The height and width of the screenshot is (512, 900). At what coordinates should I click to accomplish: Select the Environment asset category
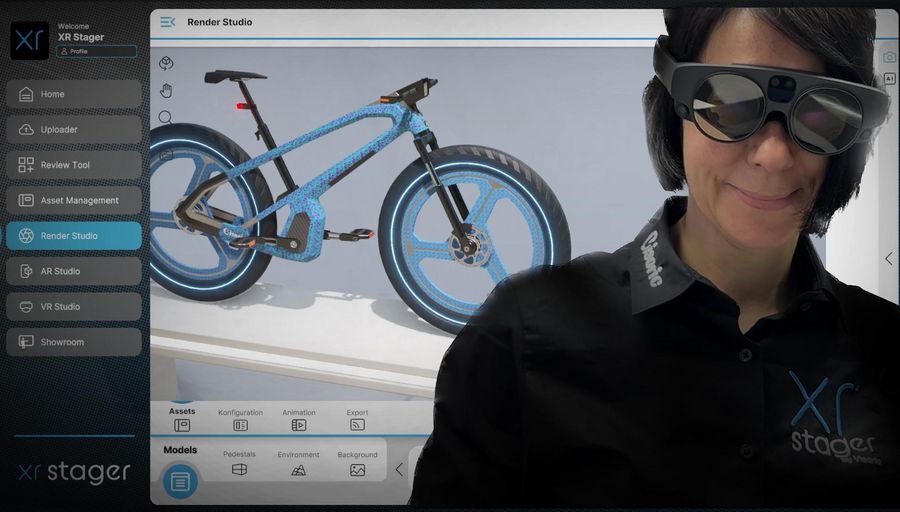point(298,463)
